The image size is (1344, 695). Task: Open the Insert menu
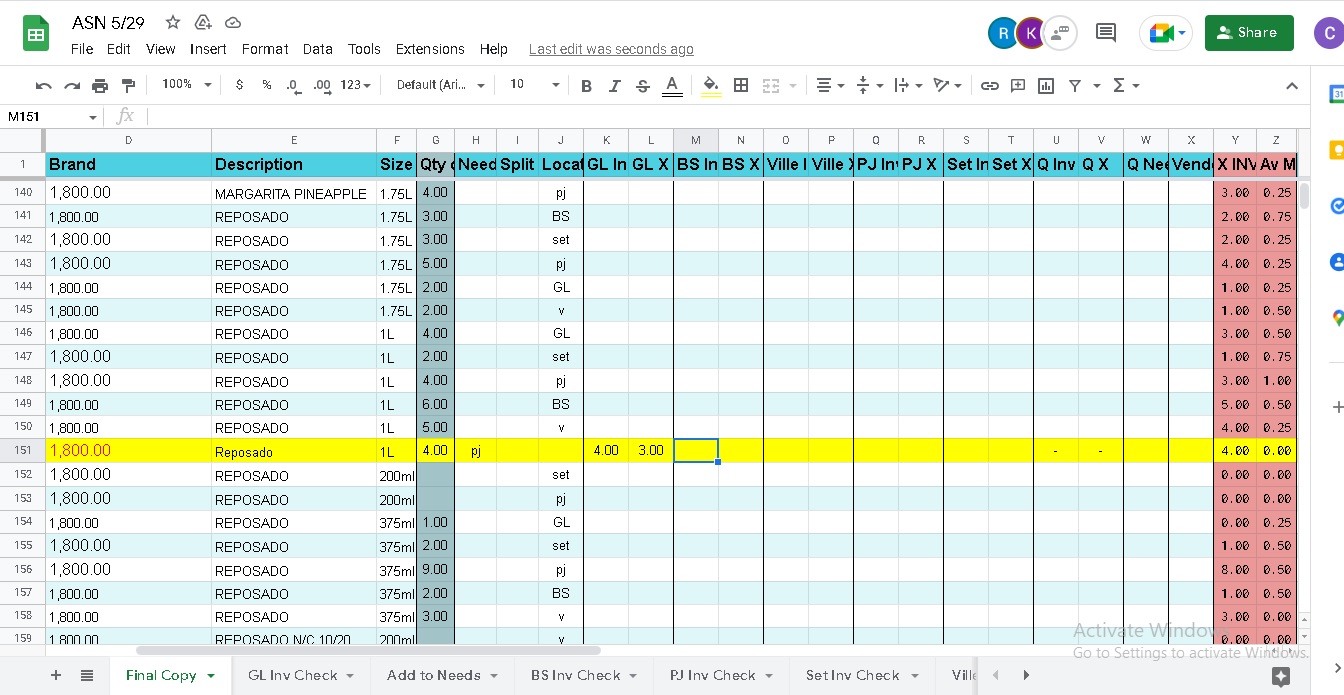point(208,49)
